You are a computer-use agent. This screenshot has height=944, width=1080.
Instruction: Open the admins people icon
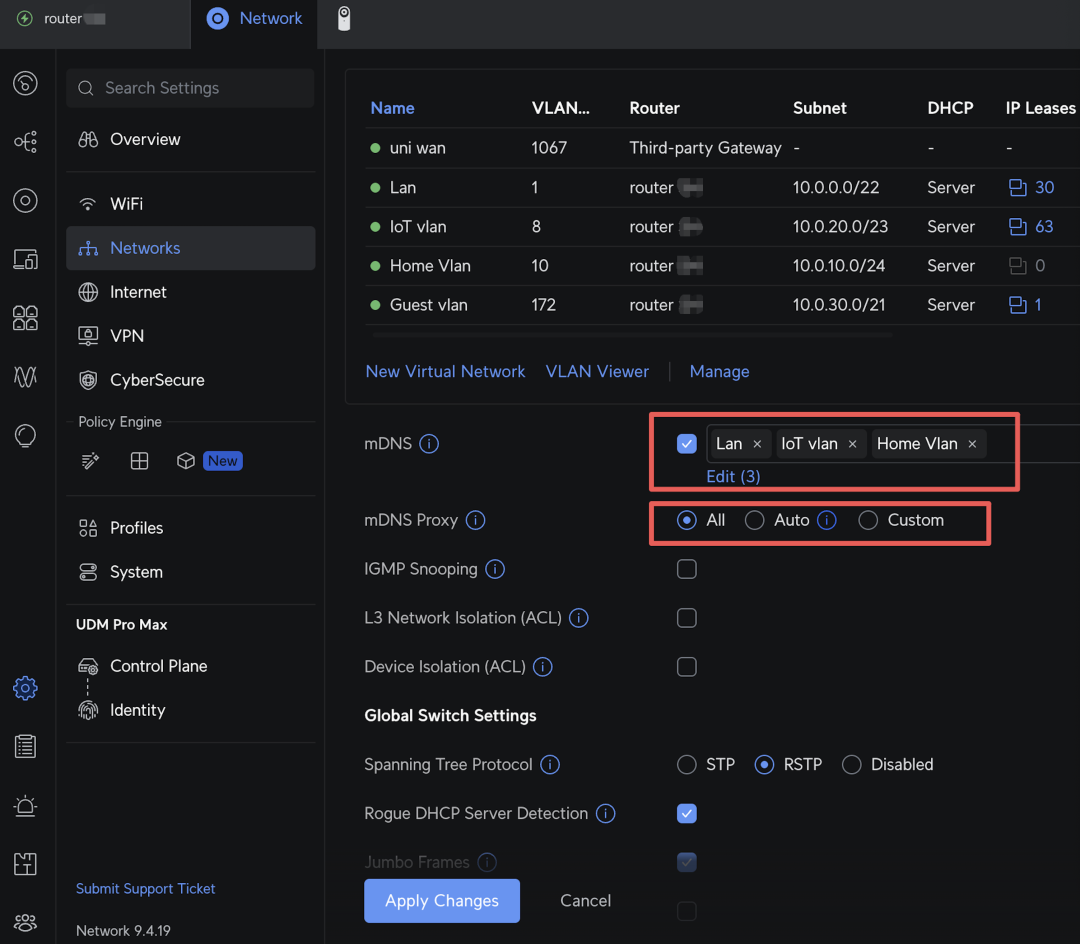click(x=25, y=922)
